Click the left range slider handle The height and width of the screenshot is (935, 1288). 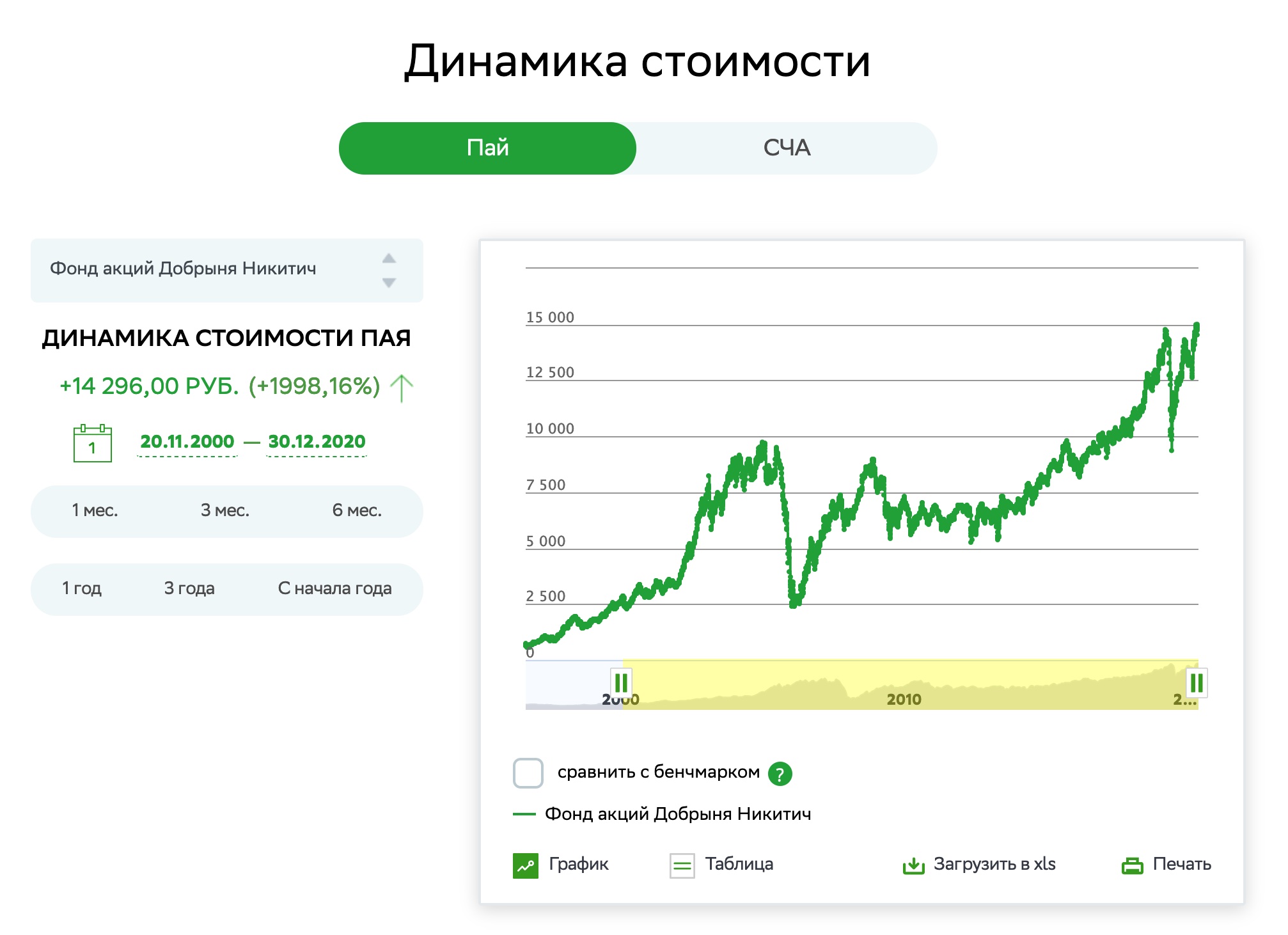tap(621, 683)
